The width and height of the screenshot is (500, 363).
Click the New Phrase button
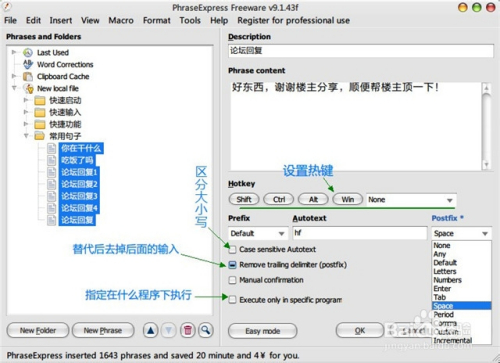point(103,330)
